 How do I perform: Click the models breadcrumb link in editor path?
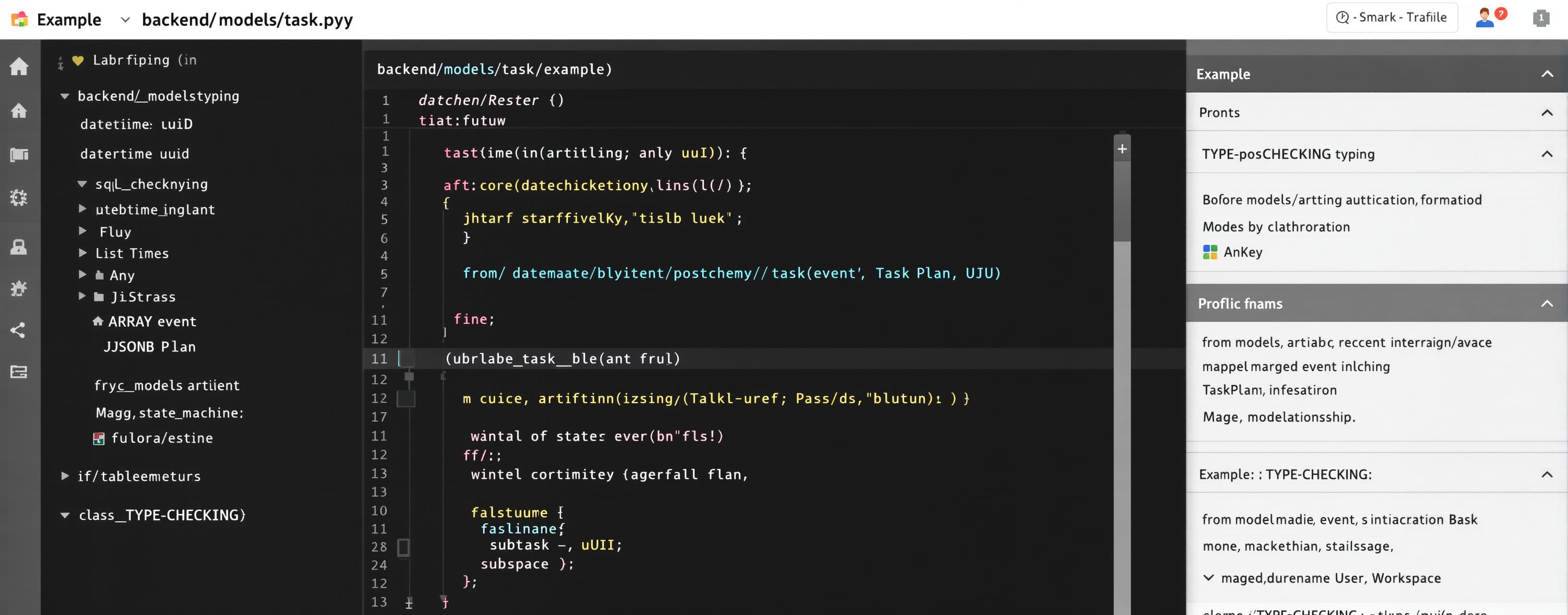(x=469, y=69)
